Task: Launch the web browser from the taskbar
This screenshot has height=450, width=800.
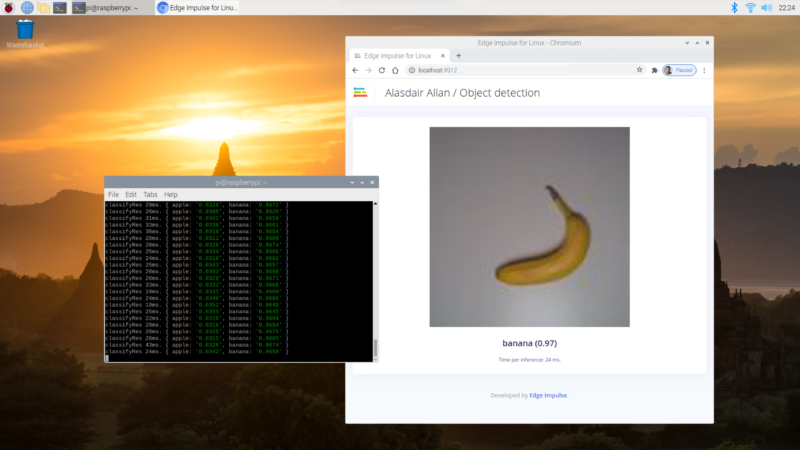Action: (27, 8)
